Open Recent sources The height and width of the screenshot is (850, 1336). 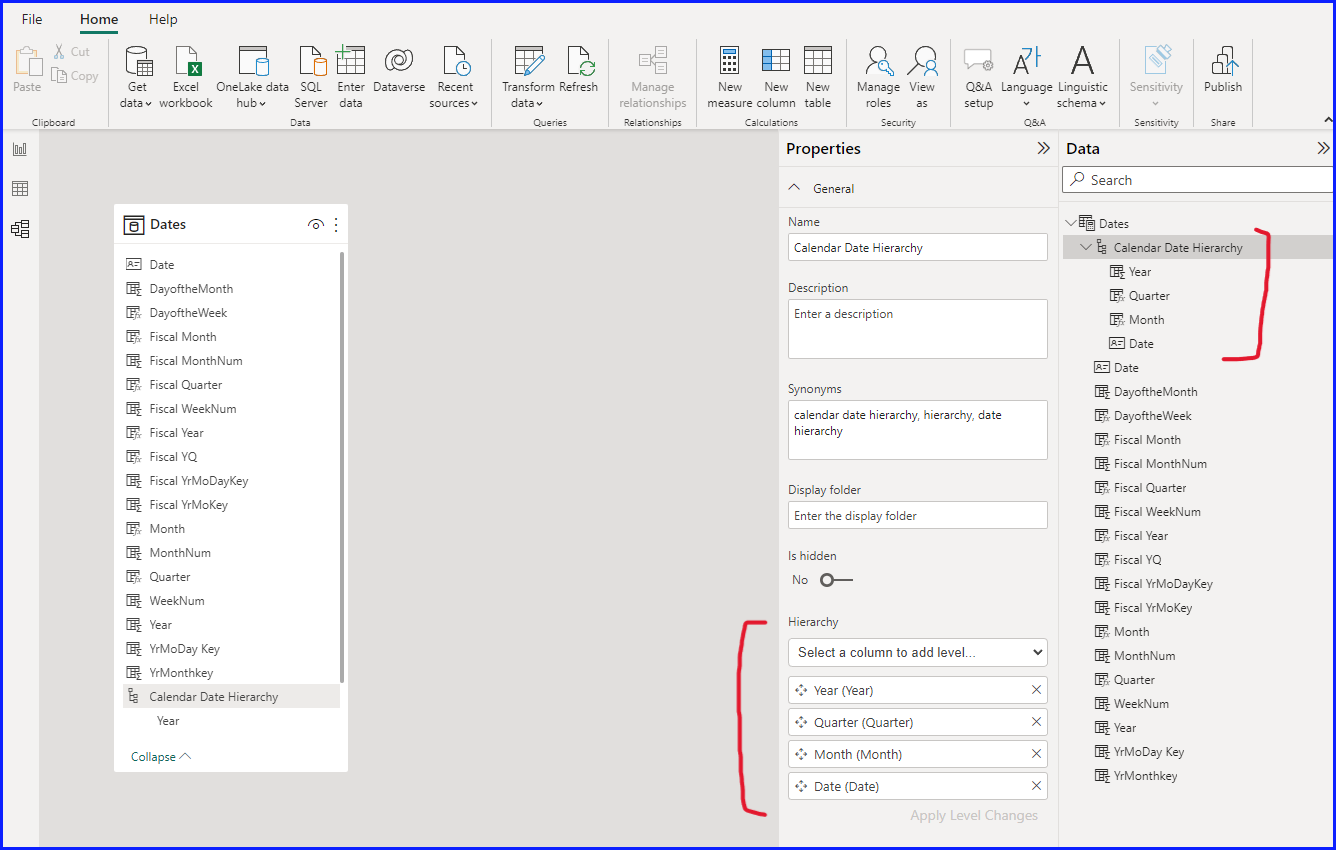(455, 77)
